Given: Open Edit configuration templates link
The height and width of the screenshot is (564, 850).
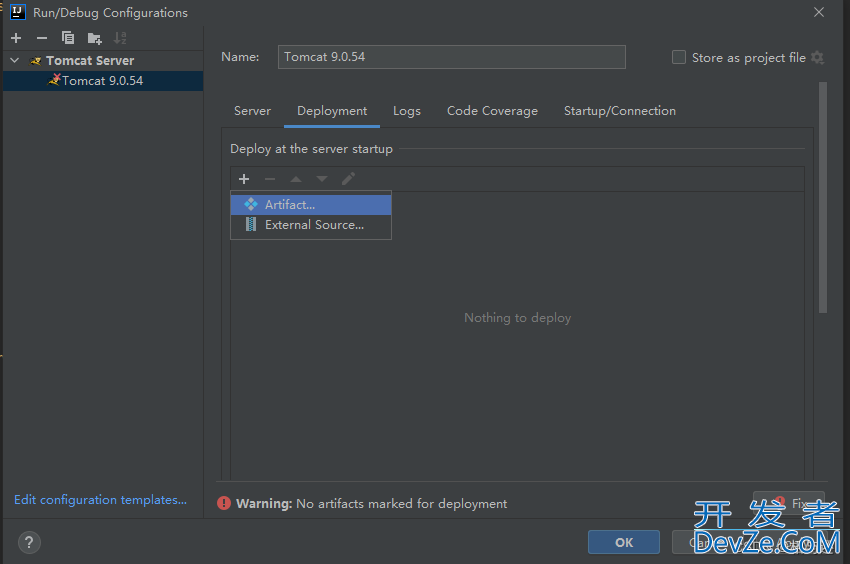Looking at the screenshot, I should [100, 499].
